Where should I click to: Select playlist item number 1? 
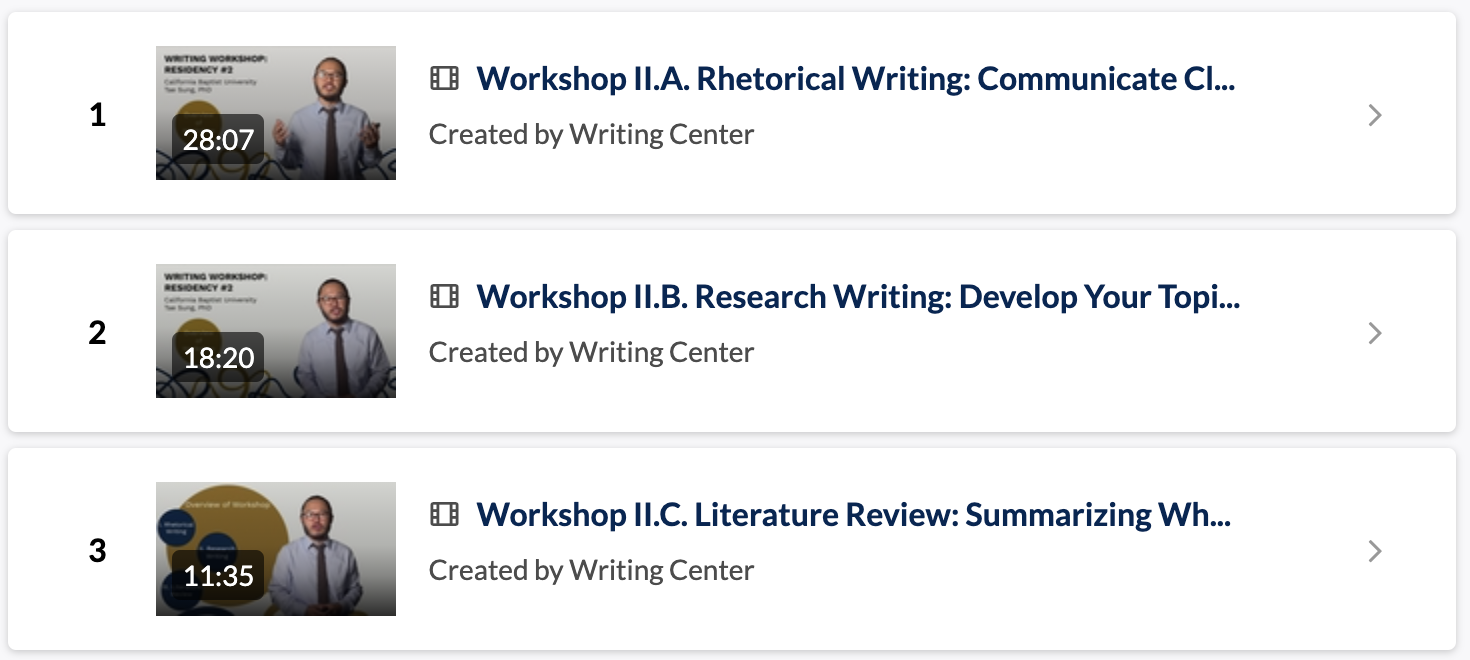pyautogui.click(x=97, y=116)
